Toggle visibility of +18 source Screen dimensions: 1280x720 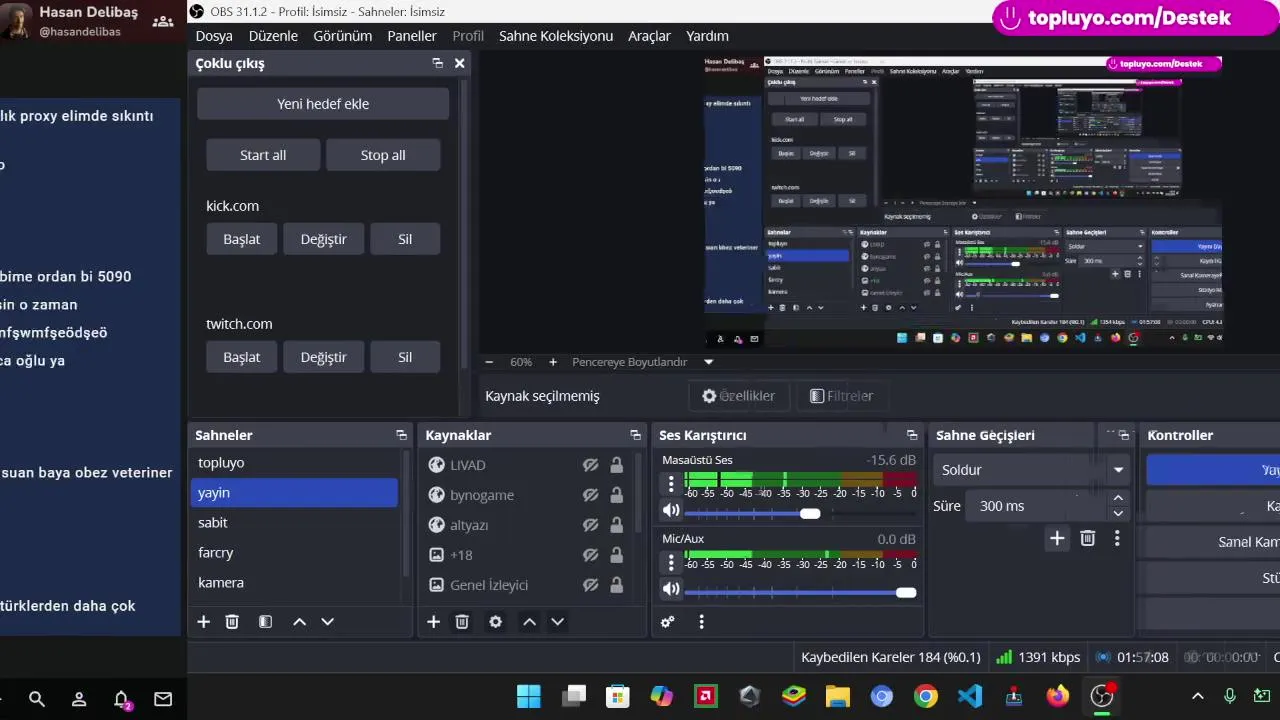[591, 555]
